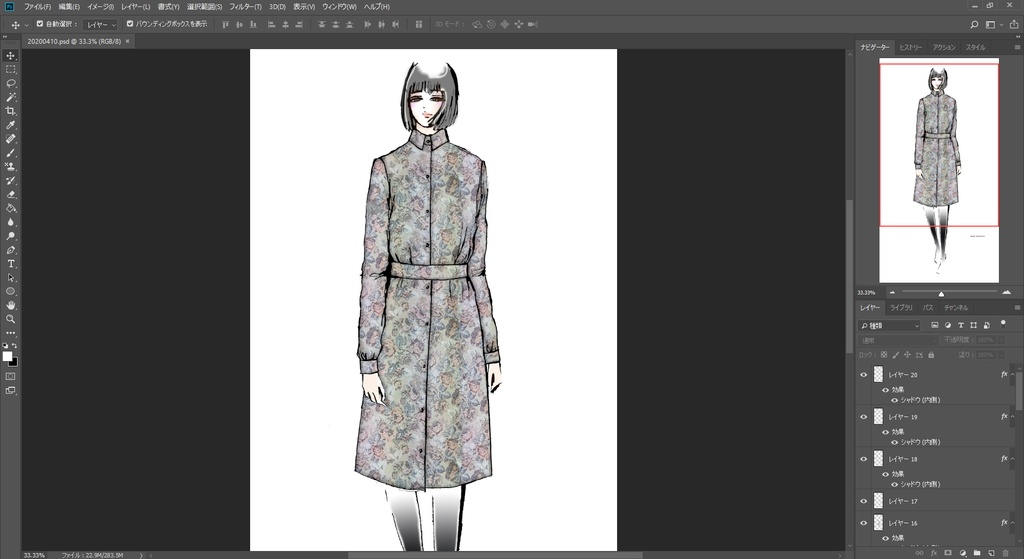Open the Filter menu
Screen dimensions: 1024x559
pyautogui.click(x=245, y=7)
